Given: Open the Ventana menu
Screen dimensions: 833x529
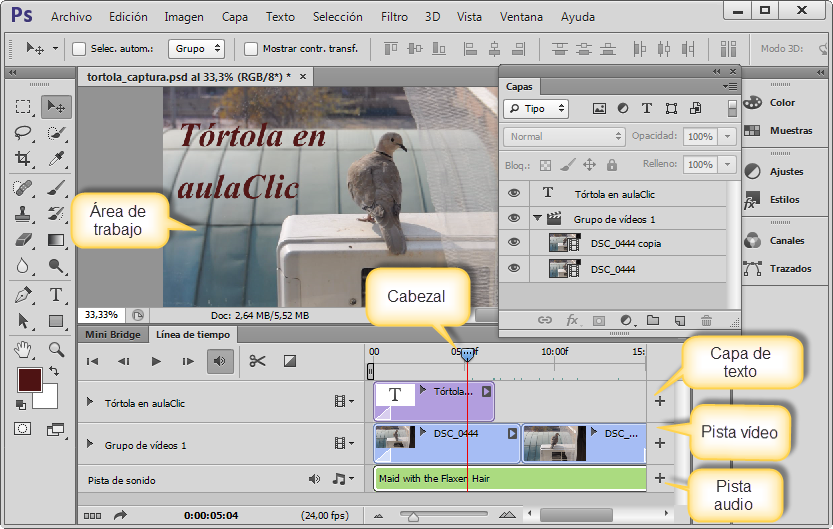Looking at the screenshot, I should pyautogui.click(x=521, y=17).
